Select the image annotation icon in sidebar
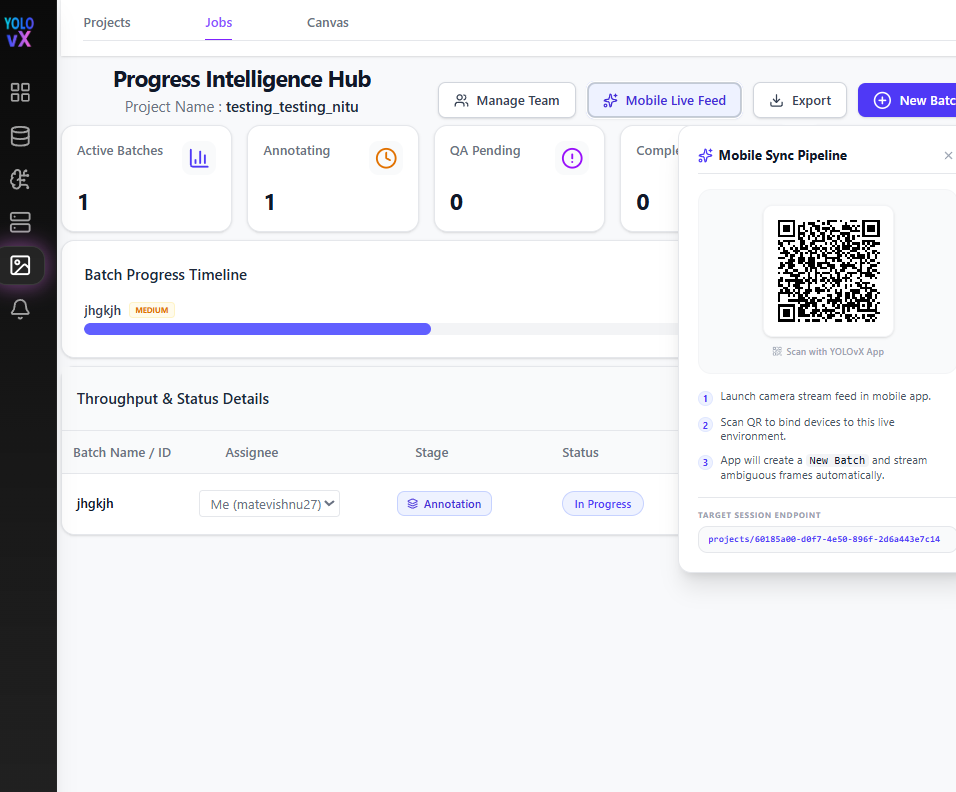 20,265
